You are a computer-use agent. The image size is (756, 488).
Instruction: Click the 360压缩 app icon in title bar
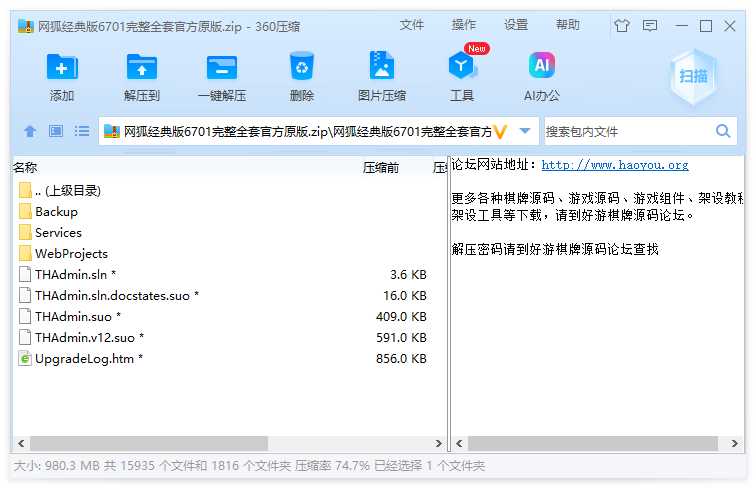26,26
